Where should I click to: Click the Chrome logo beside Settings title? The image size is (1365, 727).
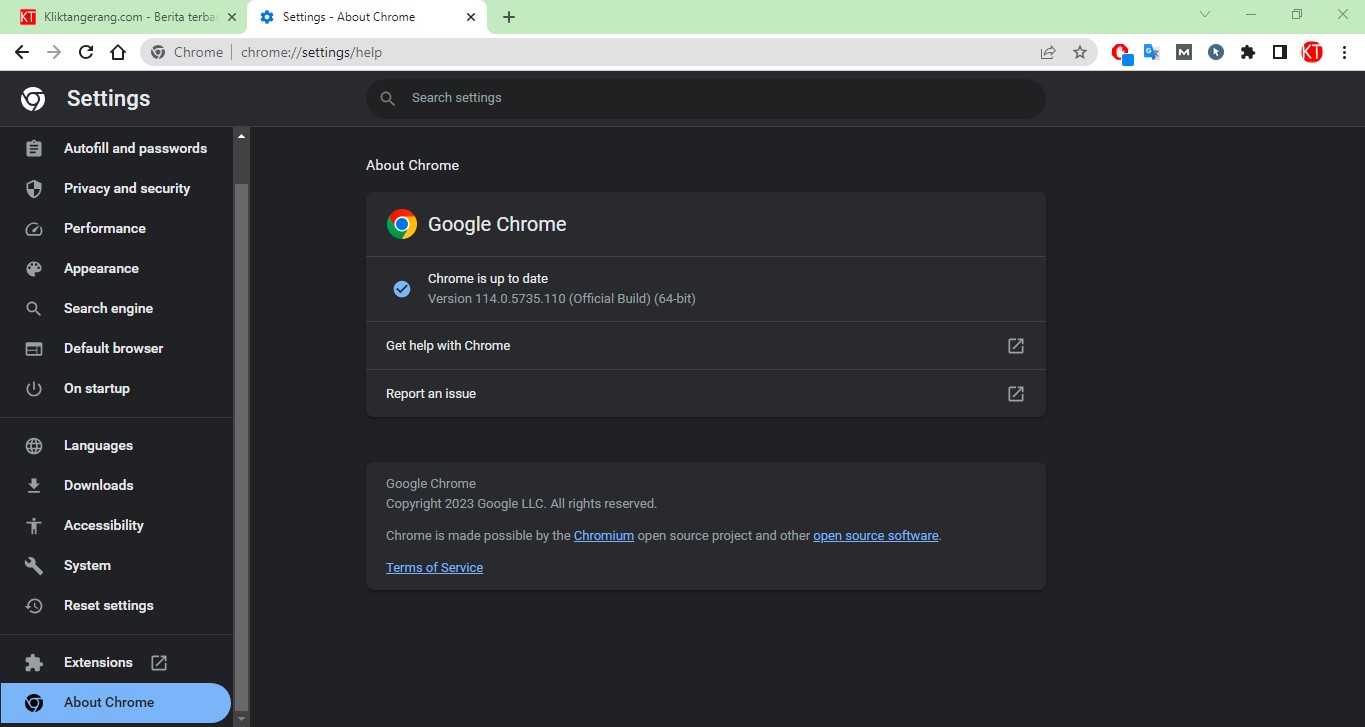click(x=33, y=98)
